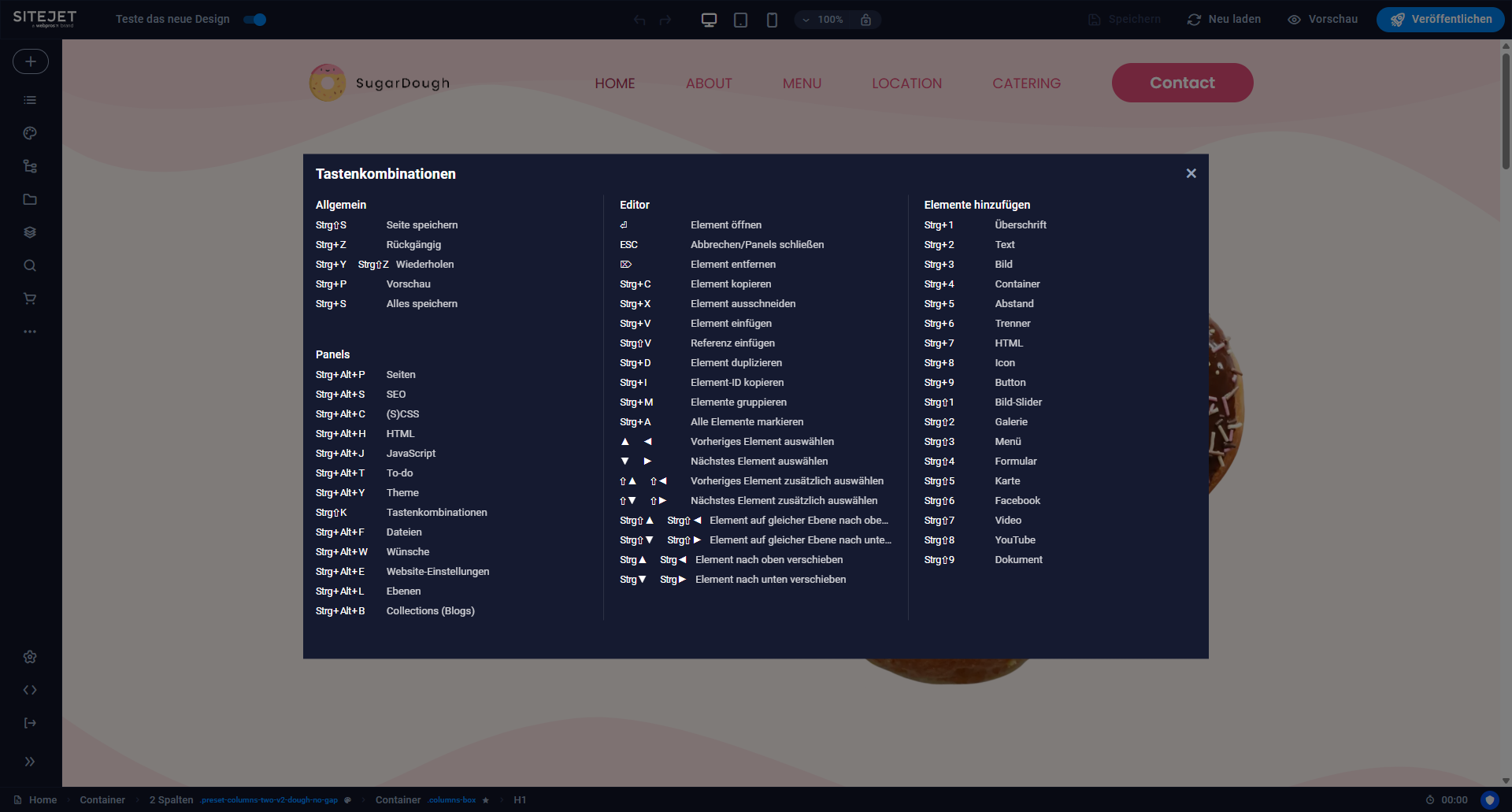
Task: Click the lock icon beside zoom
Action: coord(865,20)
